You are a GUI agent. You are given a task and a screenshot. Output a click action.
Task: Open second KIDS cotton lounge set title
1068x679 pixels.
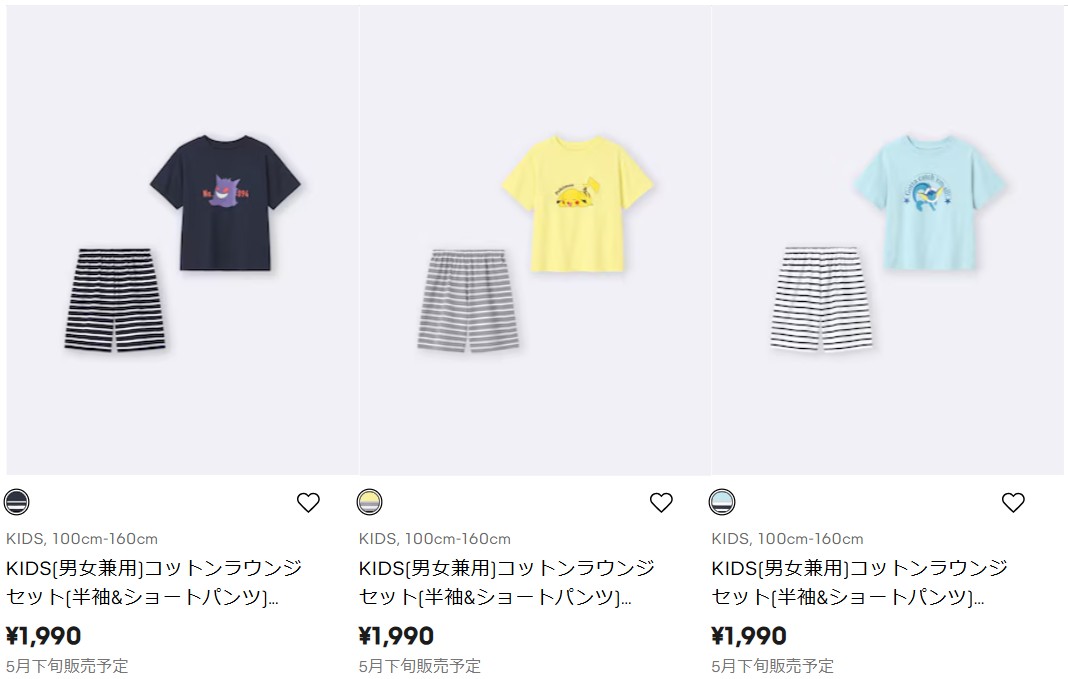click(x=507, y=582)
